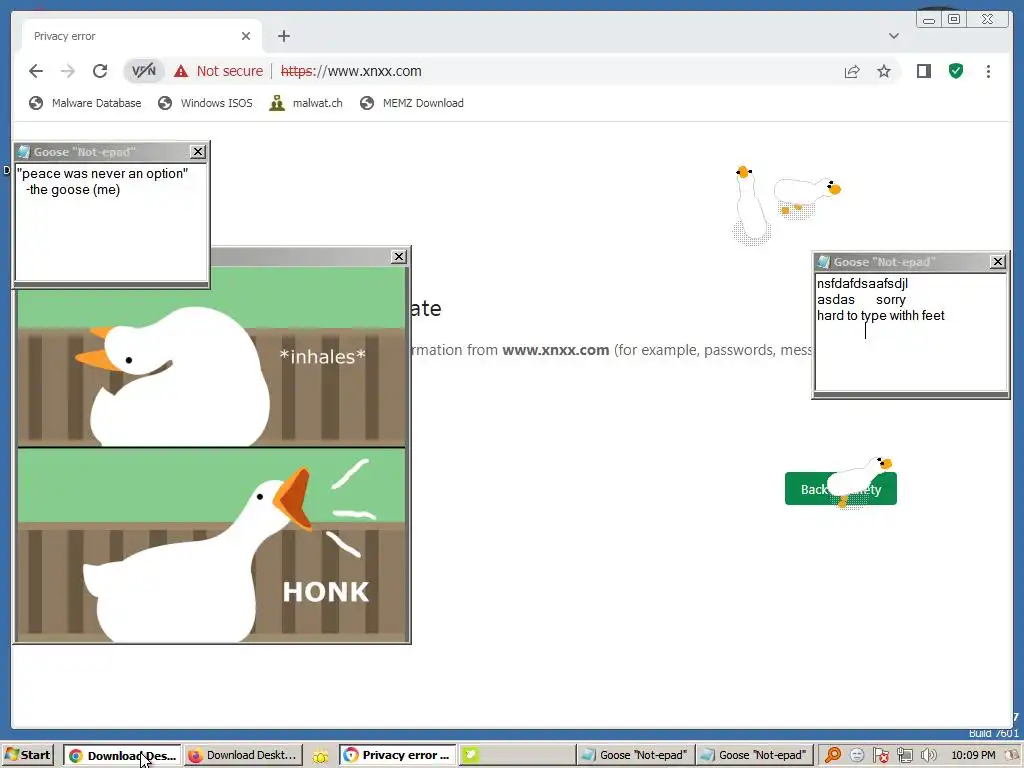The image size is (1024, 768).
Task: Click the volume speaker tray icon
Action: click(928, 756)
